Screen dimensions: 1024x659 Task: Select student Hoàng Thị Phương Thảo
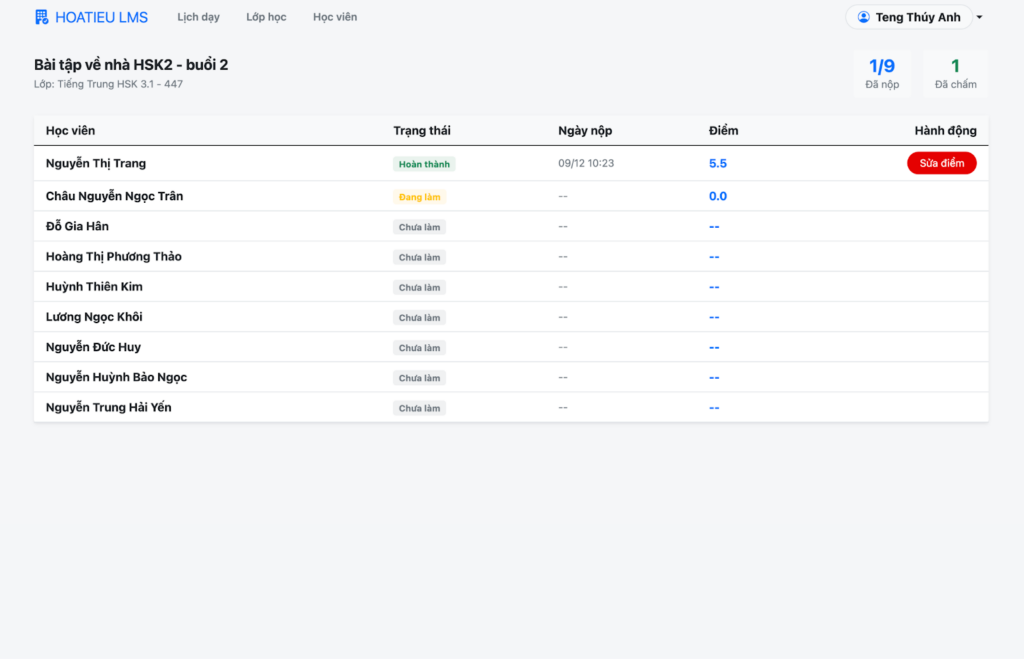coord(114,257)
